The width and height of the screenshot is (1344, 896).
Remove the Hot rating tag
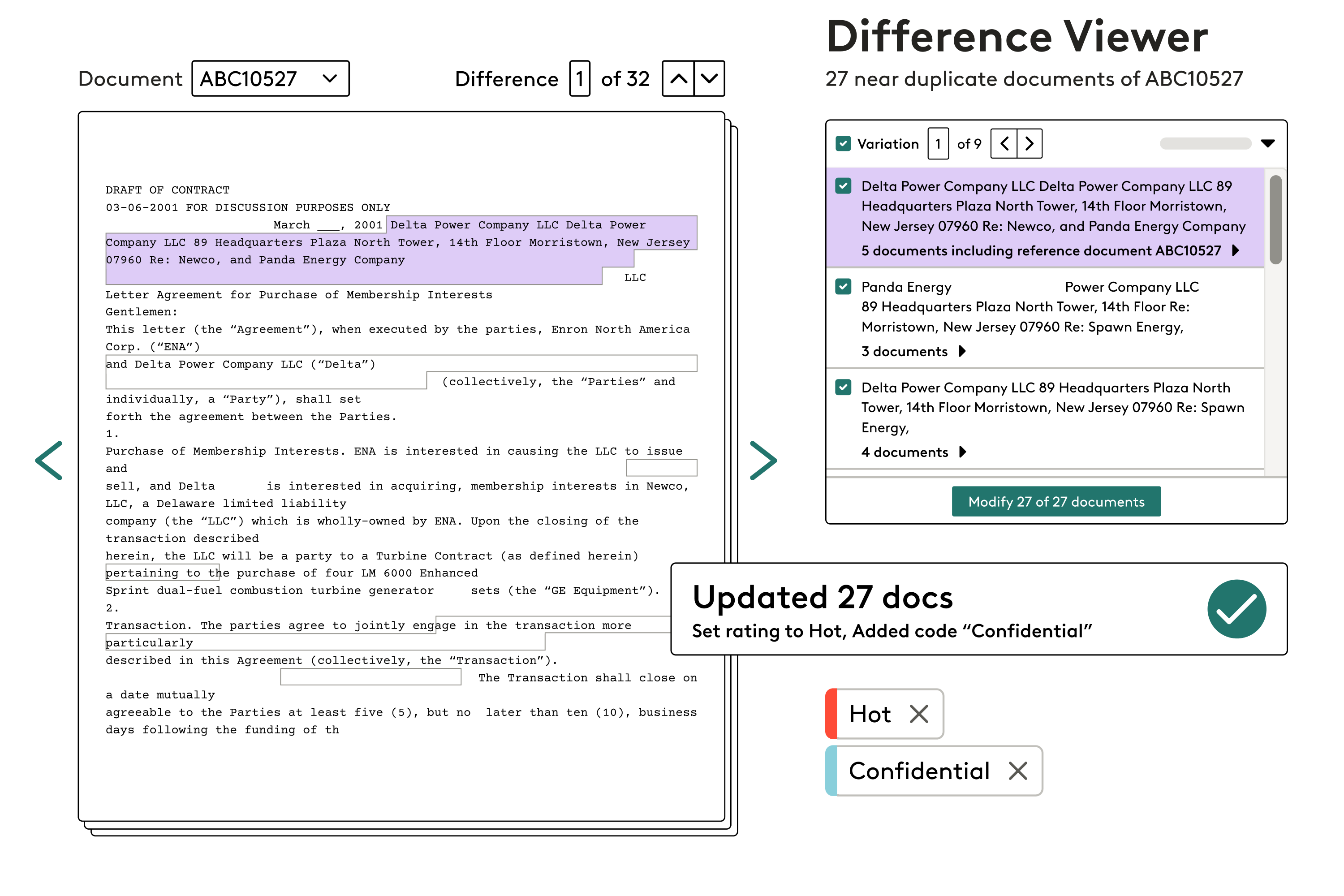coord(919,714)
